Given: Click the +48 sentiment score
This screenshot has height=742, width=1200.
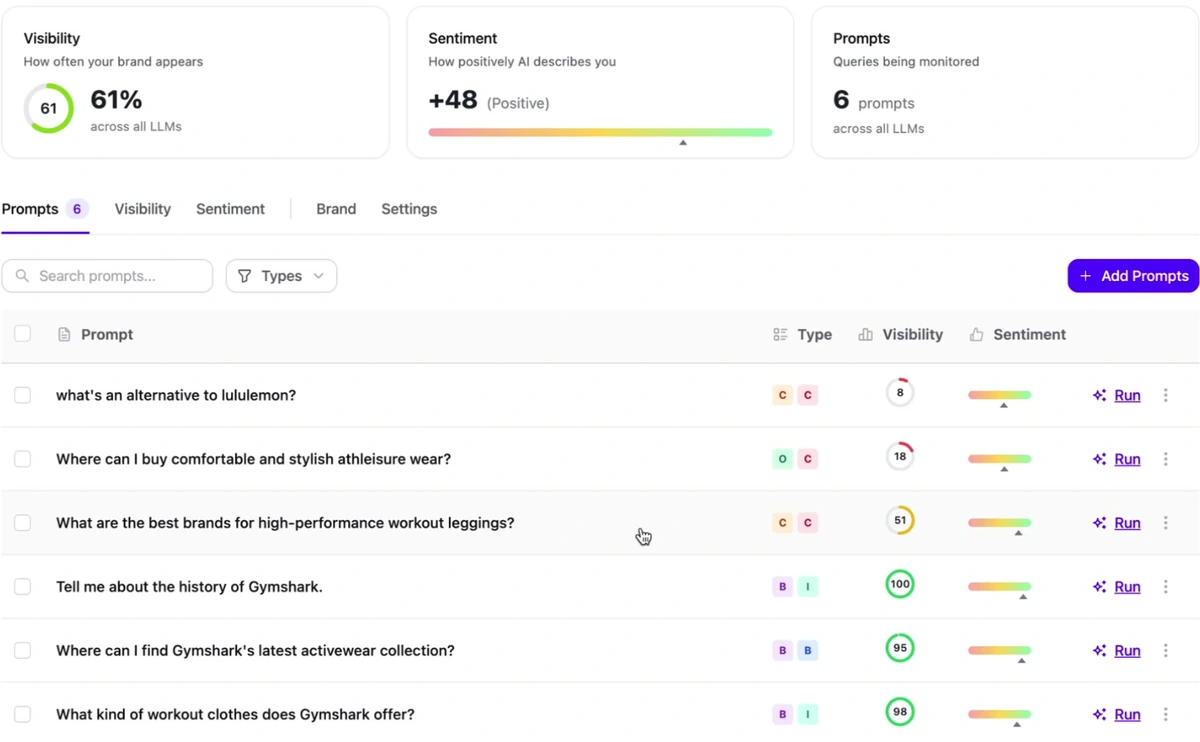Looking at the screenshot, I should coord(453,101).
